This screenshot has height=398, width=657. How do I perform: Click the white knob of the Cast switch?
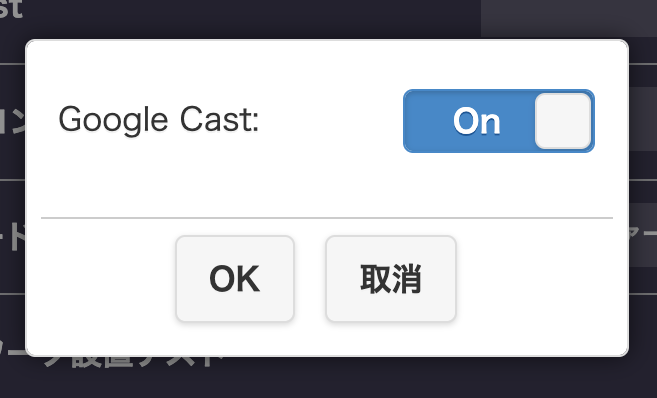[563, 121]
